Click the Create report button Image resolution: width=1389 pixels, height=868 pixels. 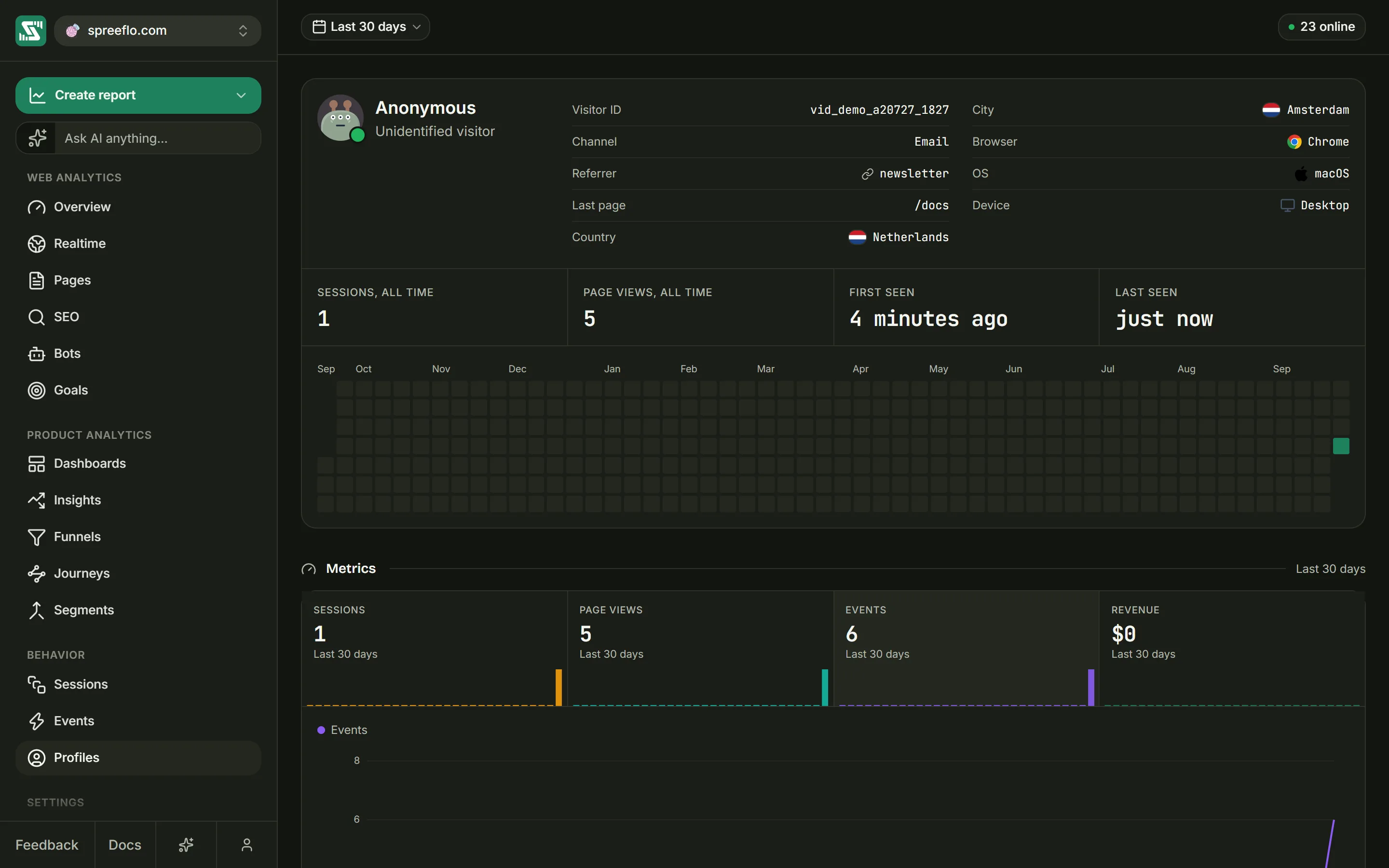[138, 95]
